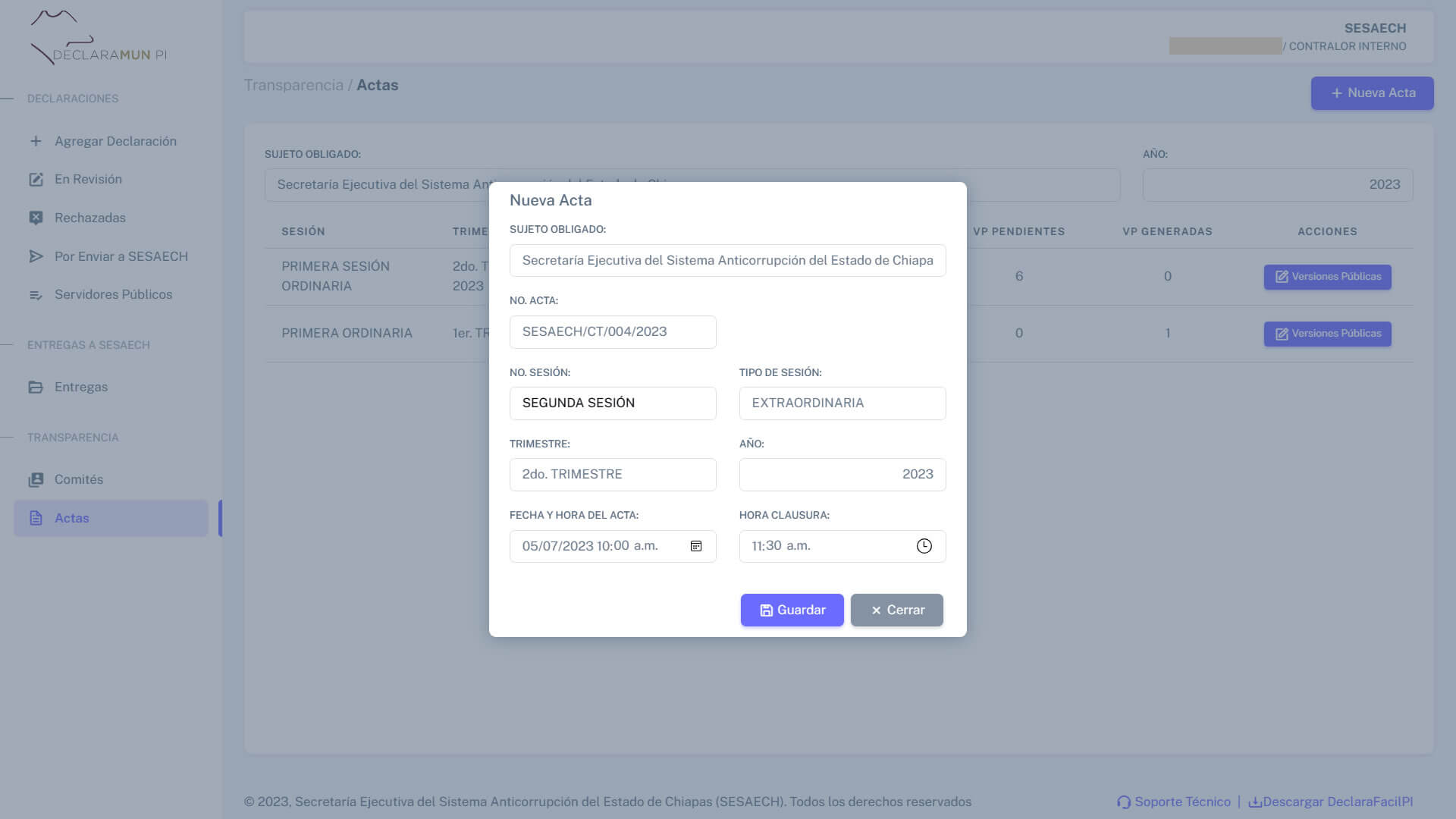Save the new acta with Guardar
This screenshot has height=819, width=1456.
(792, 610)
